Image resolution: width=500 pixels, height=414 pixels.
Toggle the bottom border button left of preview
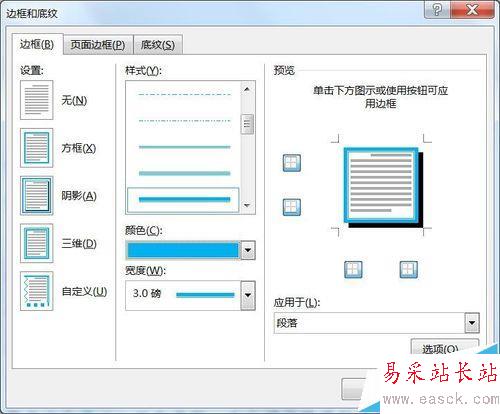[292, 207]
